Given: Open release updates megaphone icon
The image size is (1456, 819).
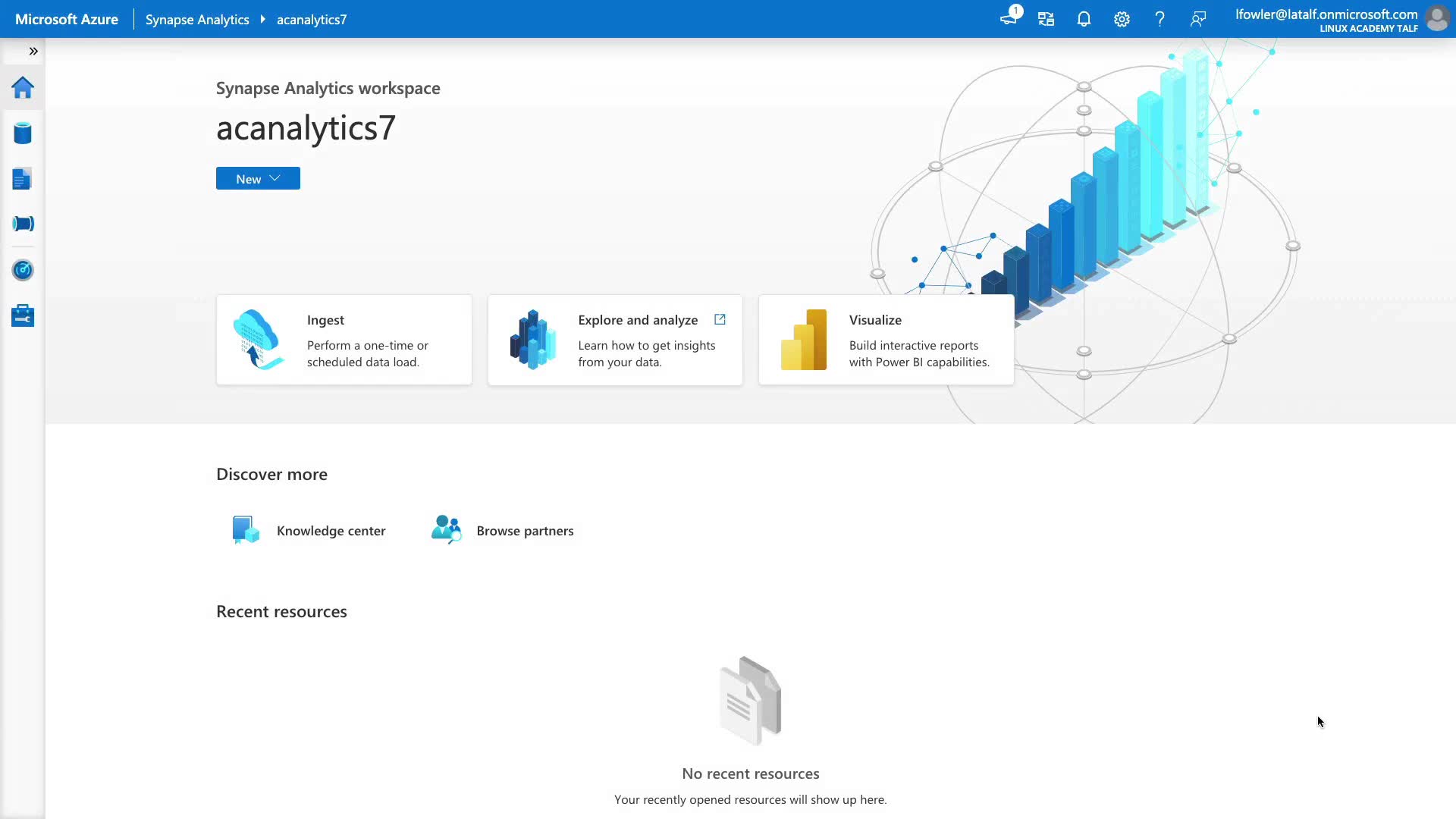Looking at the screenshot, I should [x=1009, y=17].
